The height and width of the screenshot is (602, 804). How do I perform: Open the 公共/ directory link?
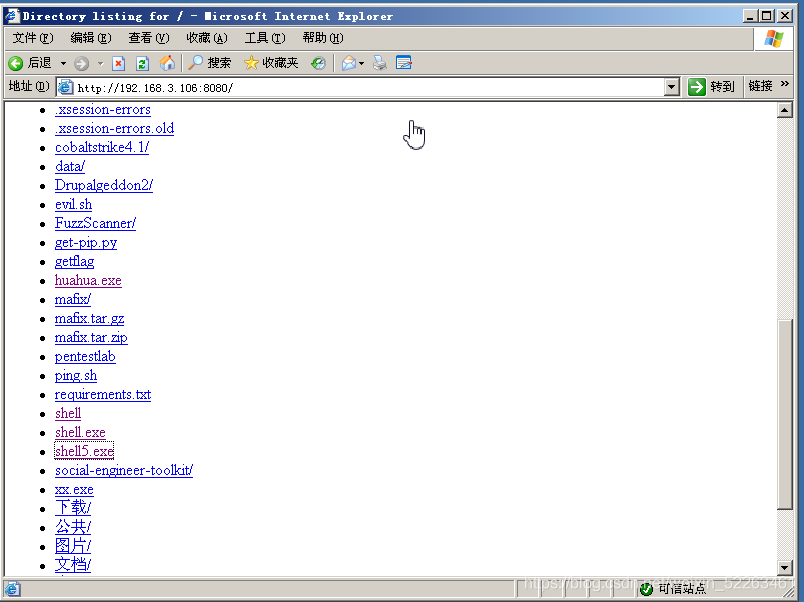(x=73, y=527)
